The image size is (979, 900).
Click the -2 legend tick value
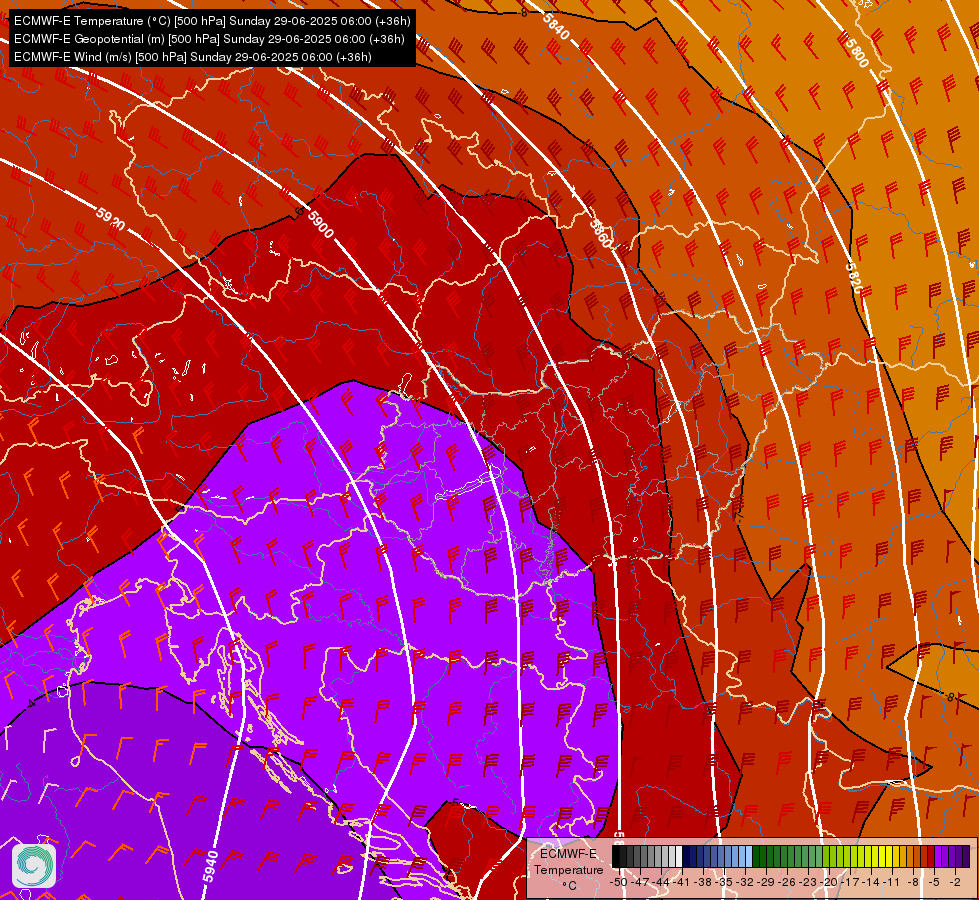(x=955, y=882)
